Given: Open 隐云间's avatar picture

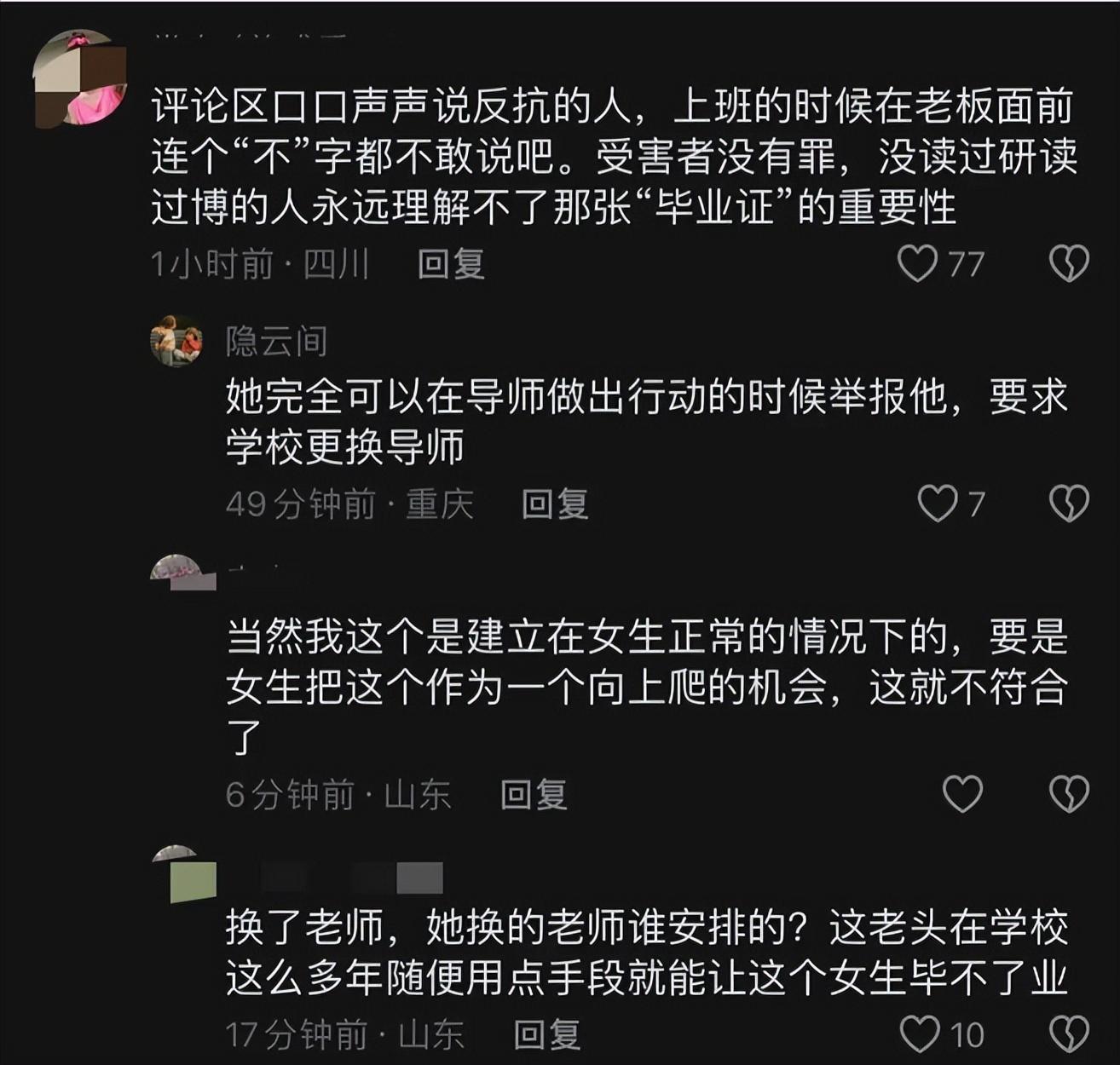Looking at the screenshot, I should (x=176, y=341).
